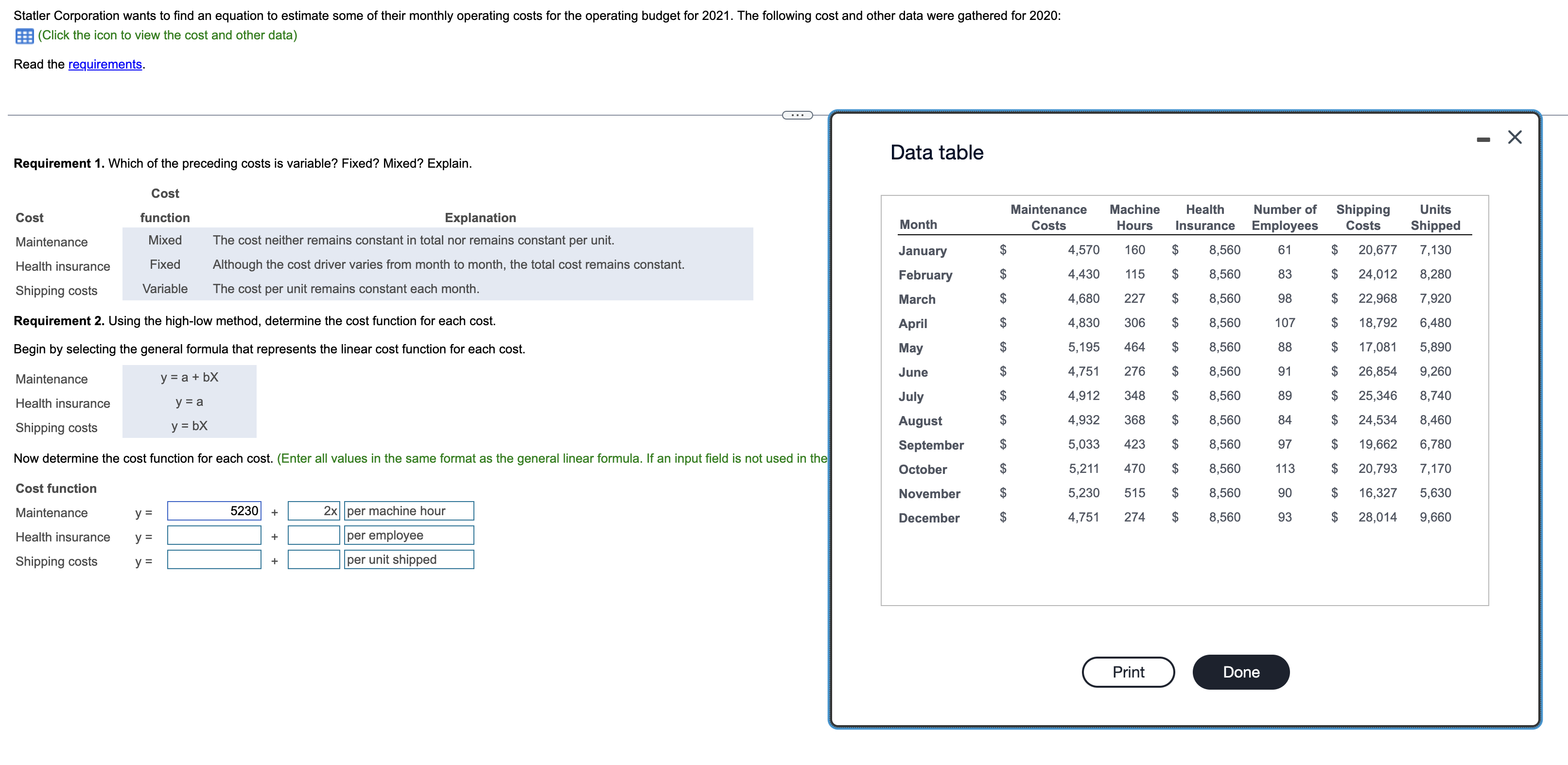This screenshot has width=1568, height=765.
Task: Open the ellipsis options button above the divider
Action: click(799, 116)
